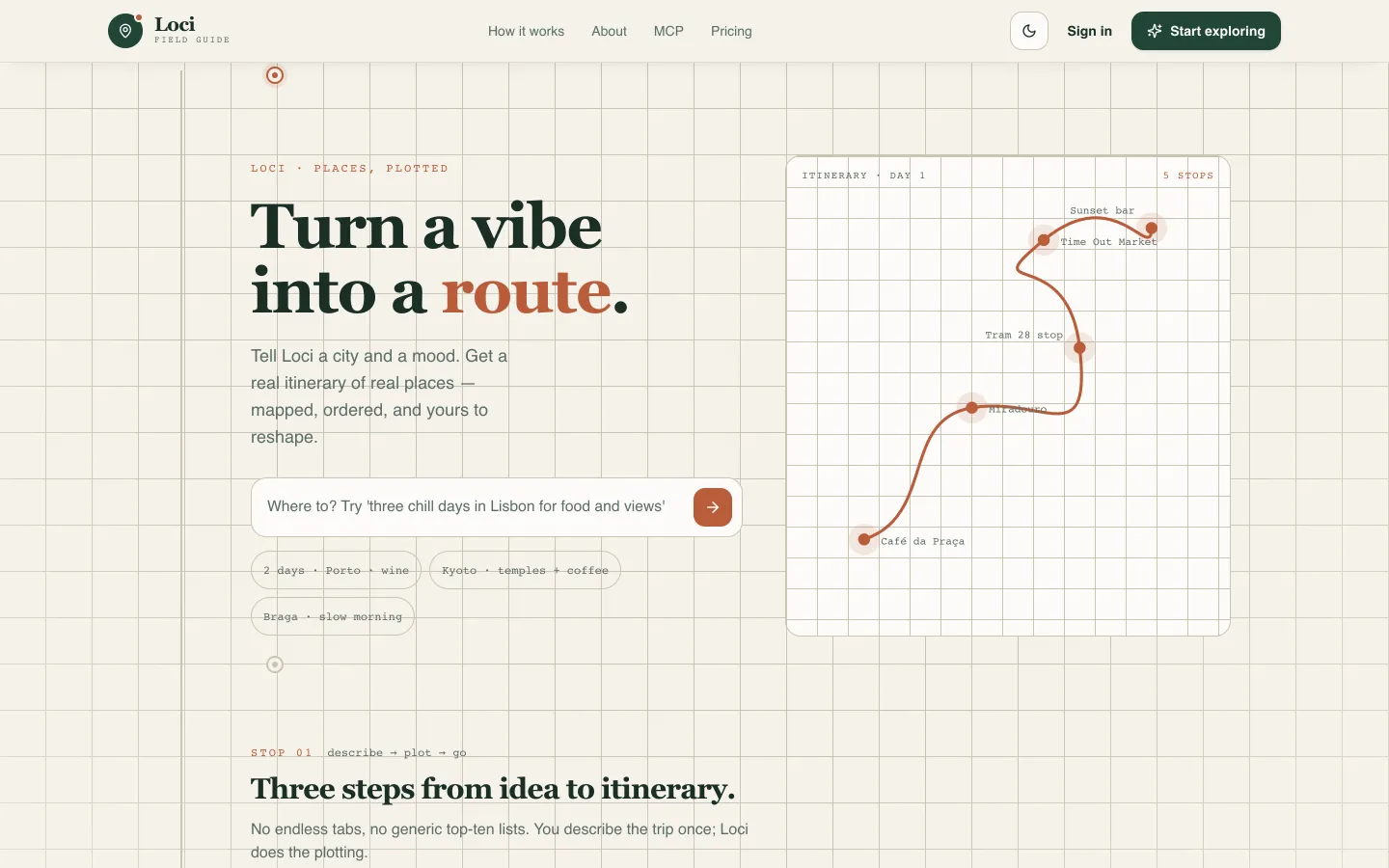Pick the '2 days · Porto · wine' suggestion
This screenshot has width=1389, height=868.
tap(336, 570)
